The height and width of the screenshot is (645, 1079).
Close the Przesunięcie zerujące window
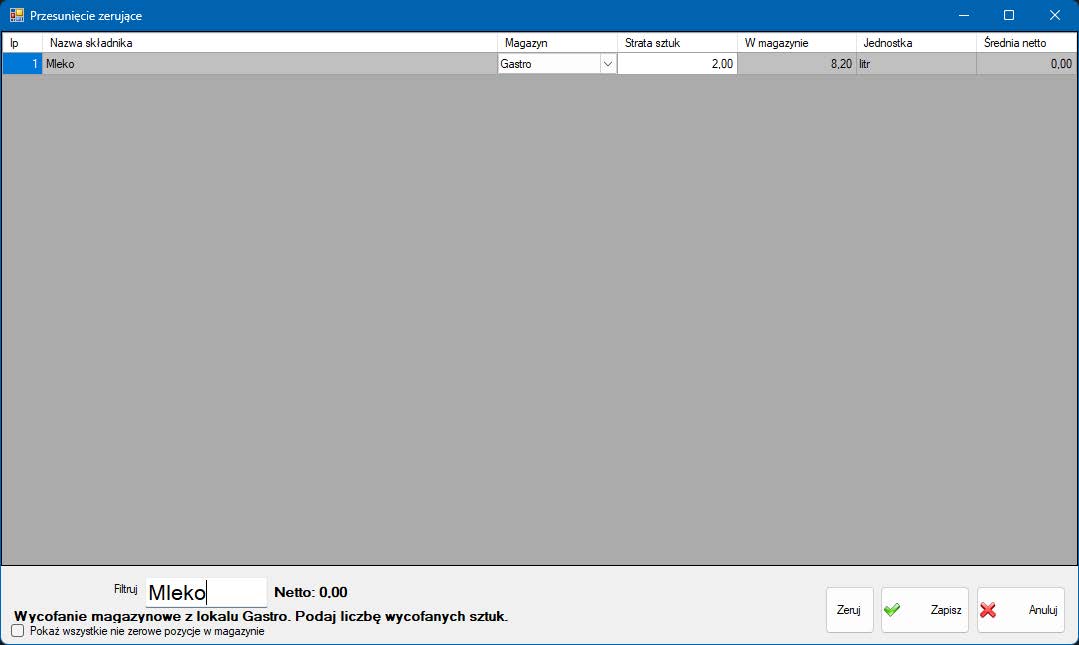(x=1054, y=15)
